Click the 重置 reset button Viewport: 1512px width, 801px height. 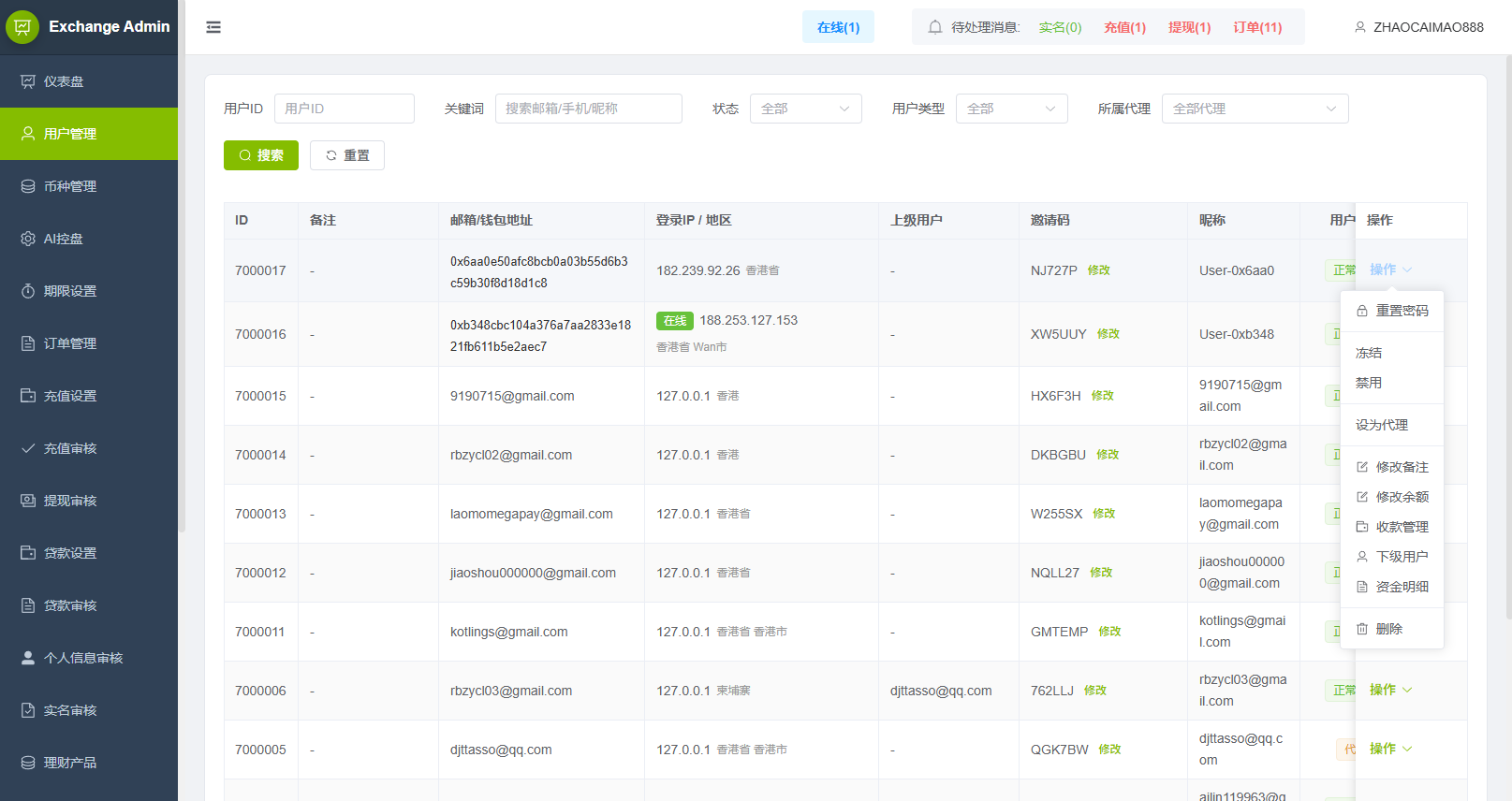click(347, 155)
